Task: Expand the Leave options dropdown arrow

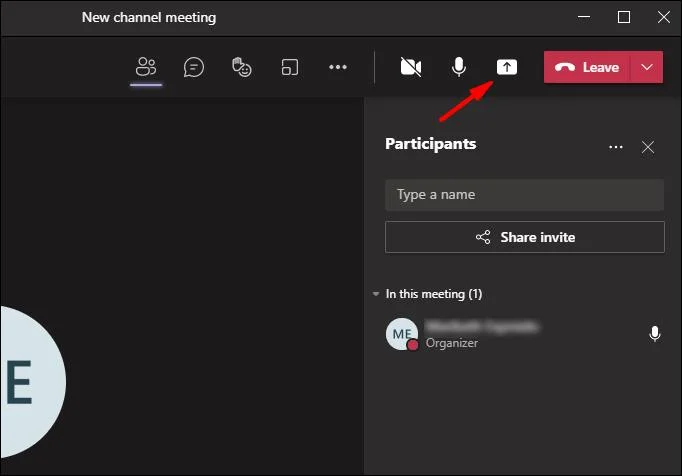Action: coord(647,67)
